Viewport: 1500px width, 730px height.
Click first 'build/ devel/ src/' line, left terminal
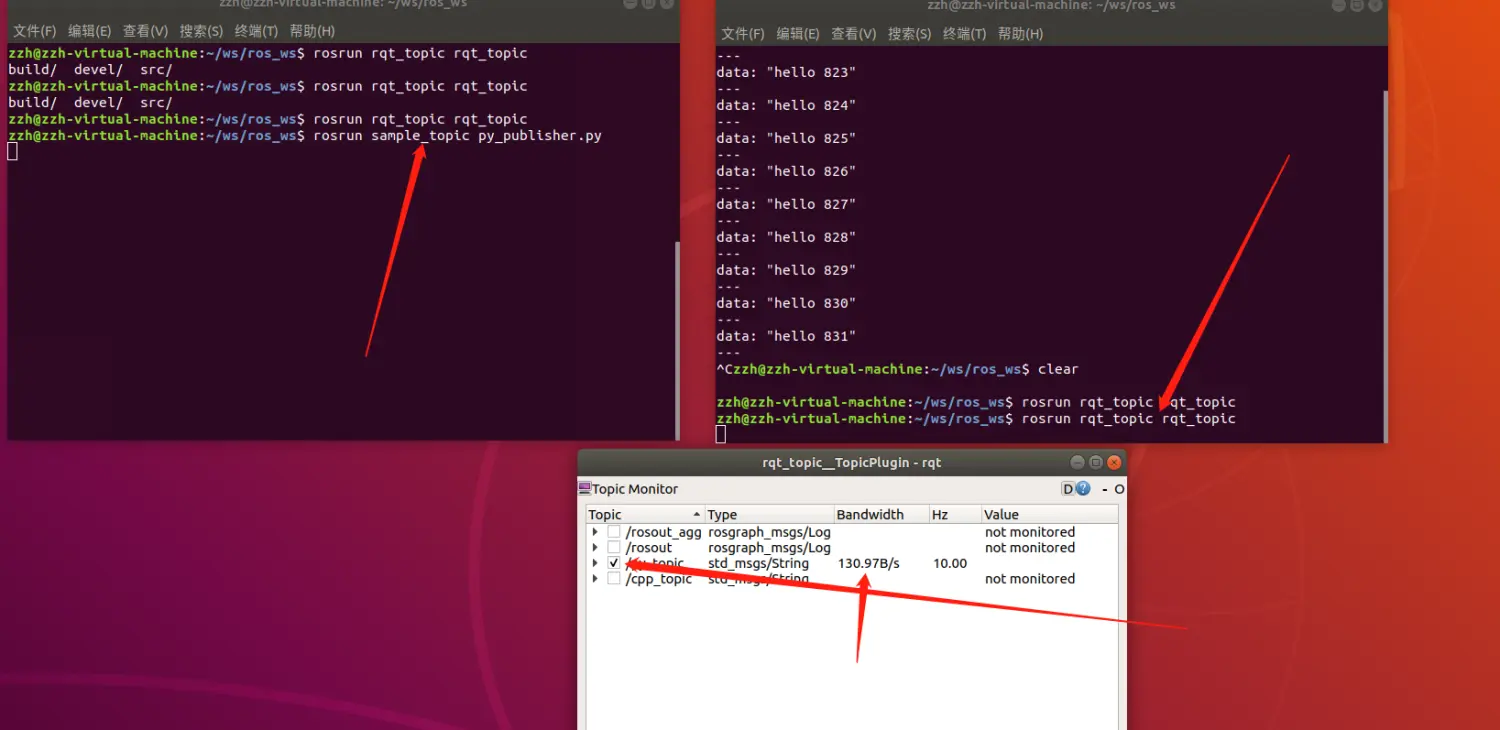click(90, 69)
